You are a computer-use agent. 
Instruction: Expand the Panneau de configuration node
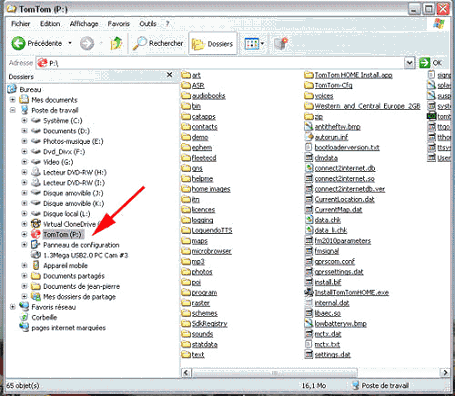tap(24, 245)
